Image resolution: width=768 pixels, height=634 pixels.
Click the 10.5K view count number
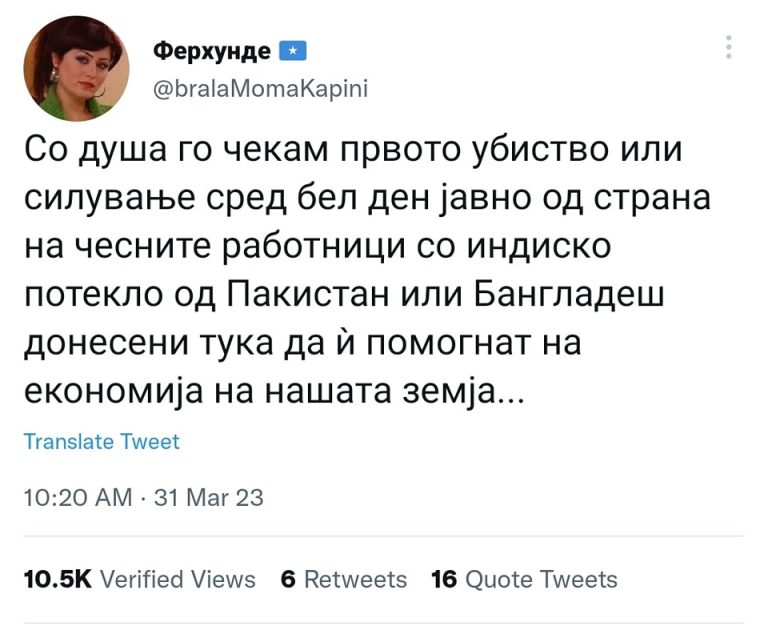pos(57,579)
